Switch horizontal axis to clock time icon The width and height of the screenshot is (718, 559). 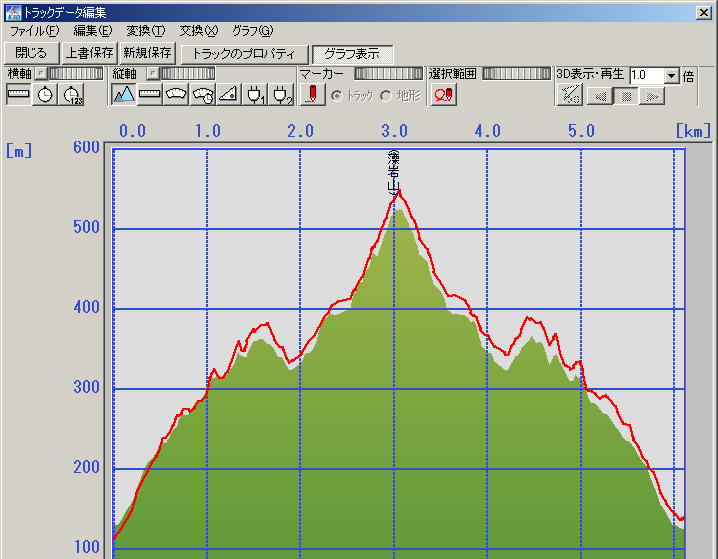coord(45,94)
